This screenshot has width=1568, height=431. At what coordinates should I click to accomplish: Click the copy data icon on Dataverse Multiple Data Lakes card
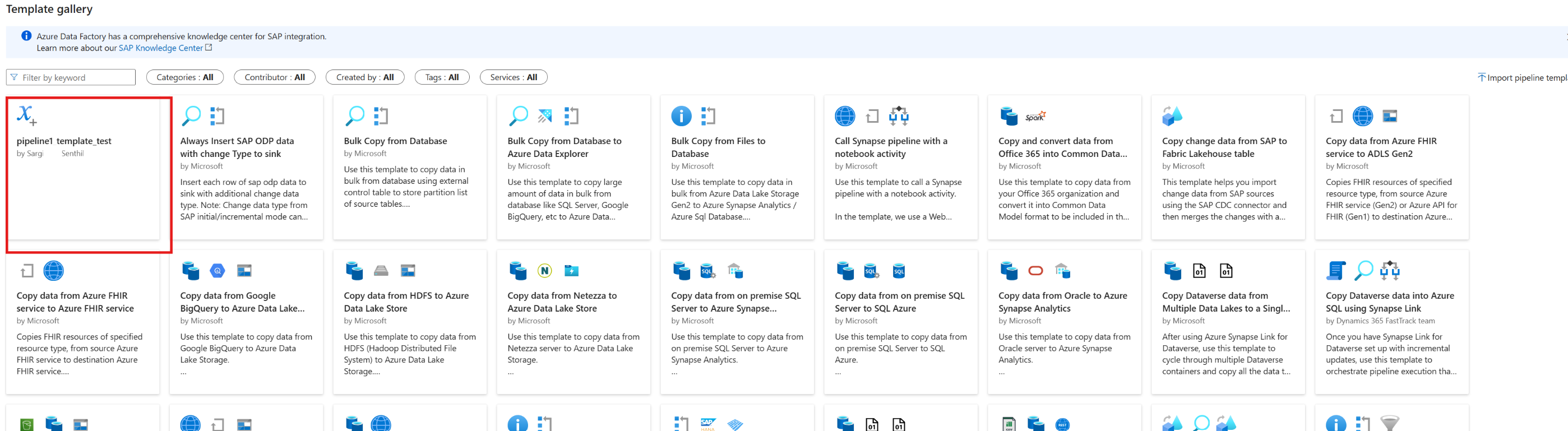coord(1172,270)
